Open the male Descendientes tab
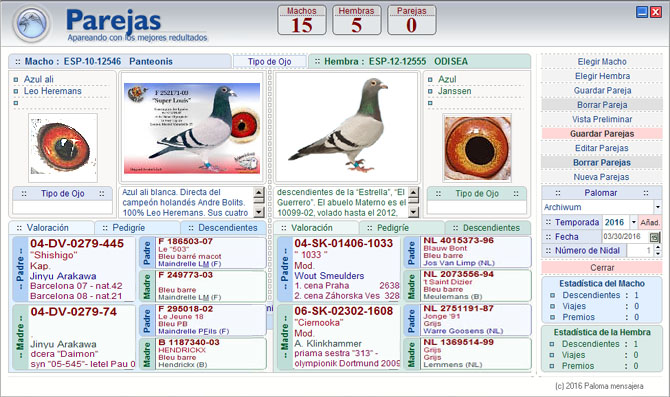 (223, 228)
